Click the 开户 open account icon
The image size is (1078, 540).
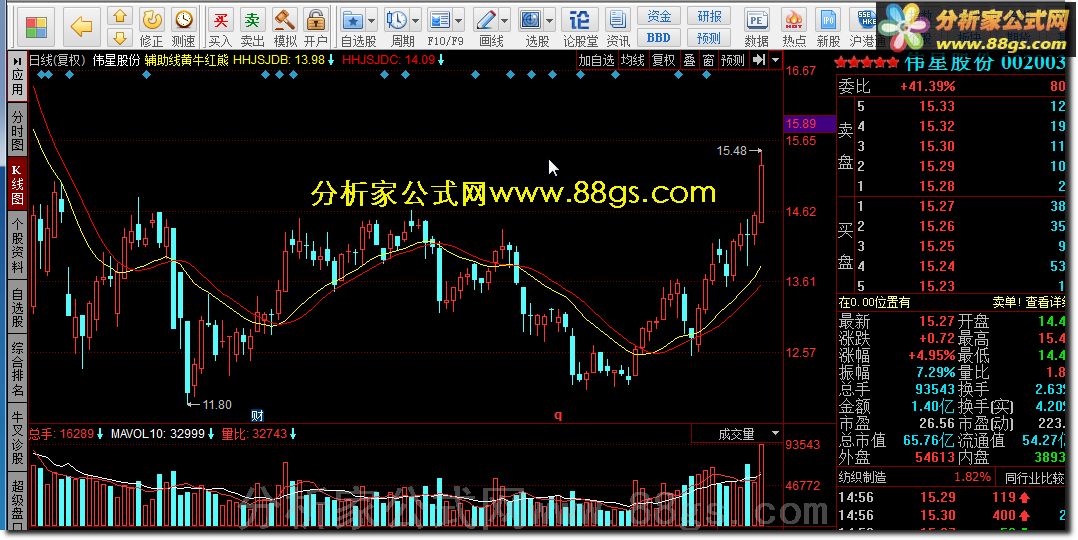[316, 28]
